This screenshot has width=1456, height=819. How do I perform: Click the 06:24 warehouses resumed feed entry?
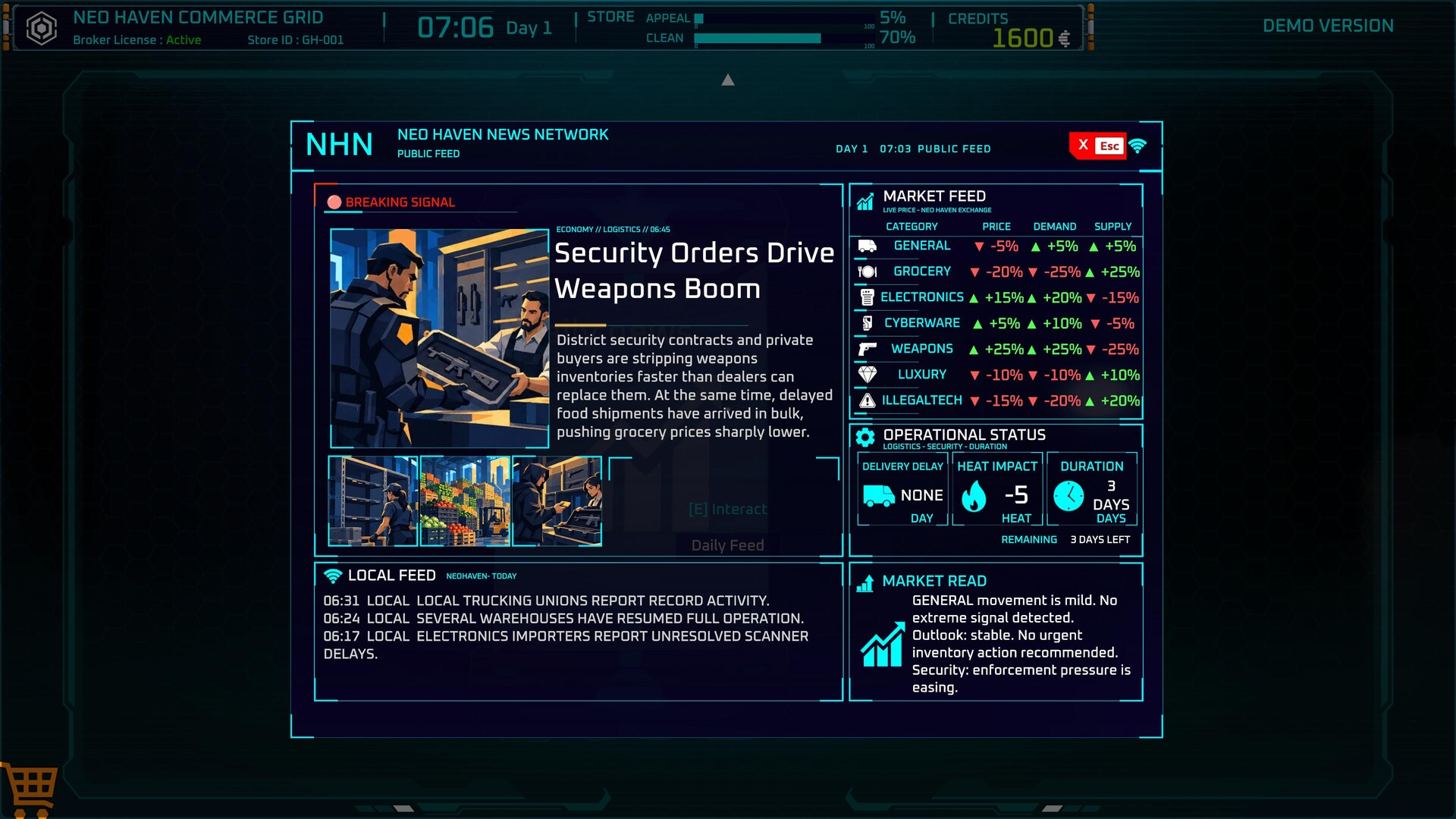(x=563, y=619)
